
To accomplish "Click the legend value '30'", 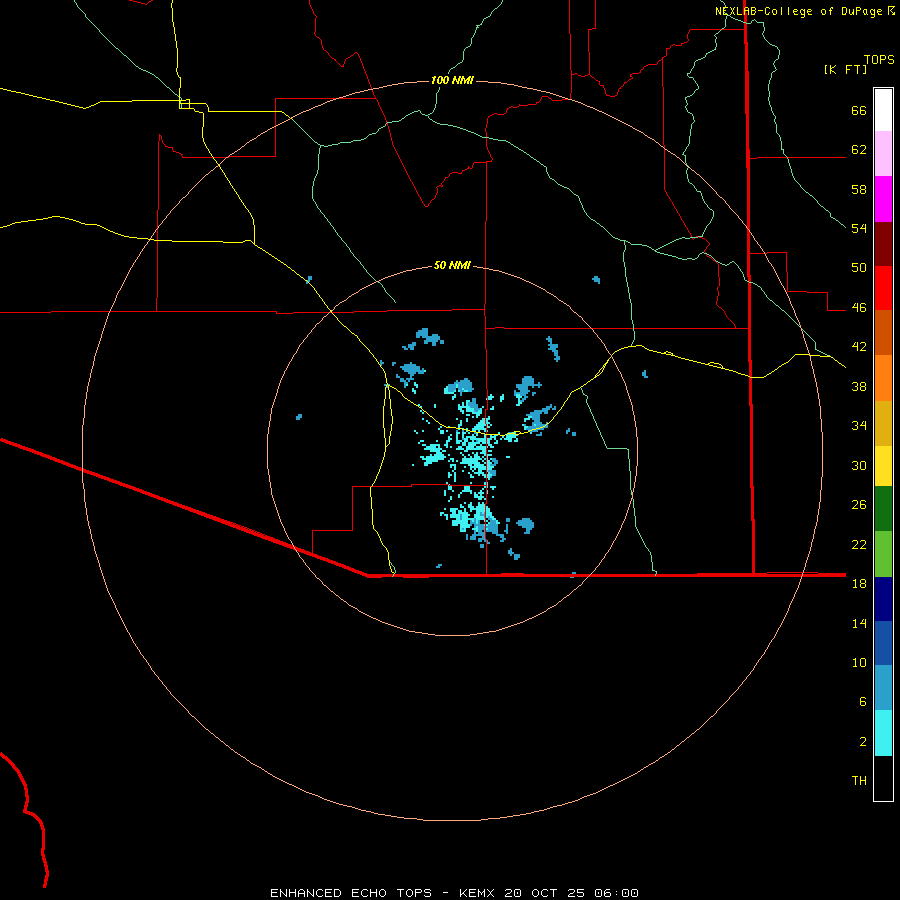I will point(859,465).
